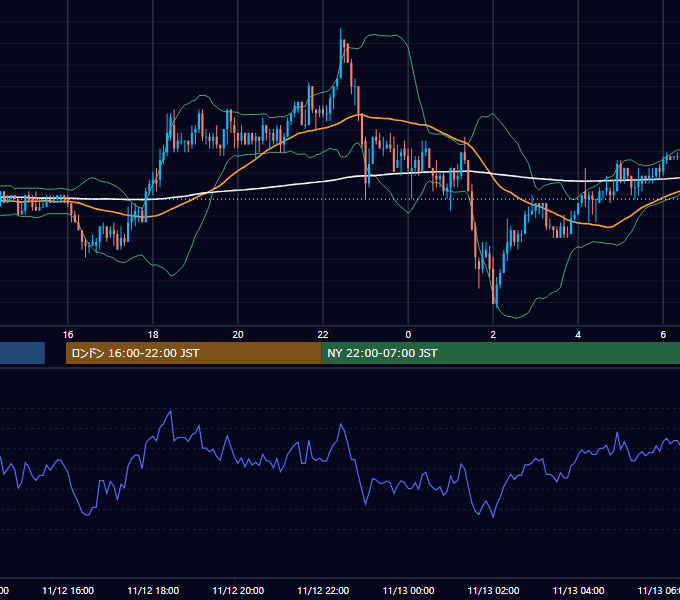The width and height of the screenshot is (680, 600).
Task: Click the 2 hour axis label
Action: click(493, 334)
